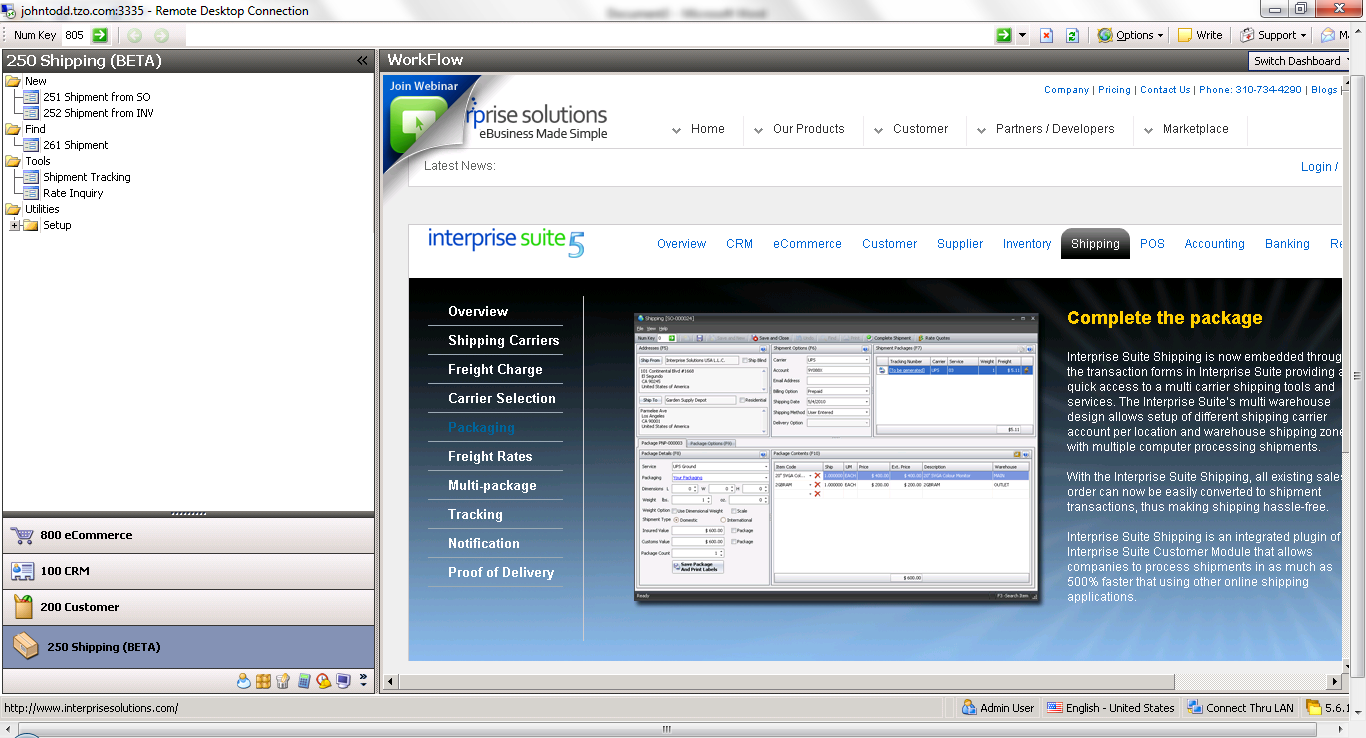Screen dimensions: 1366x738
Task: Open the Options dropdown menu
Action: click(x=1131, y=35)
